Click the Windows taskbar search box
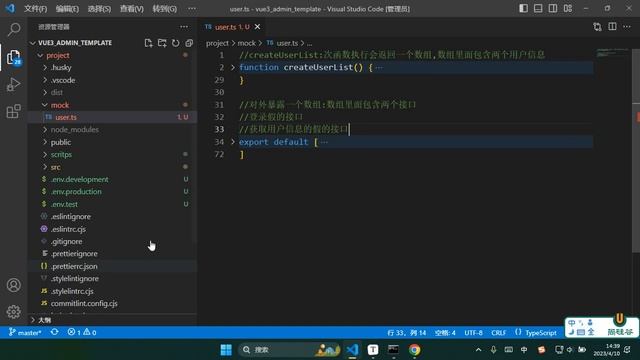 (x=289, y=350)
